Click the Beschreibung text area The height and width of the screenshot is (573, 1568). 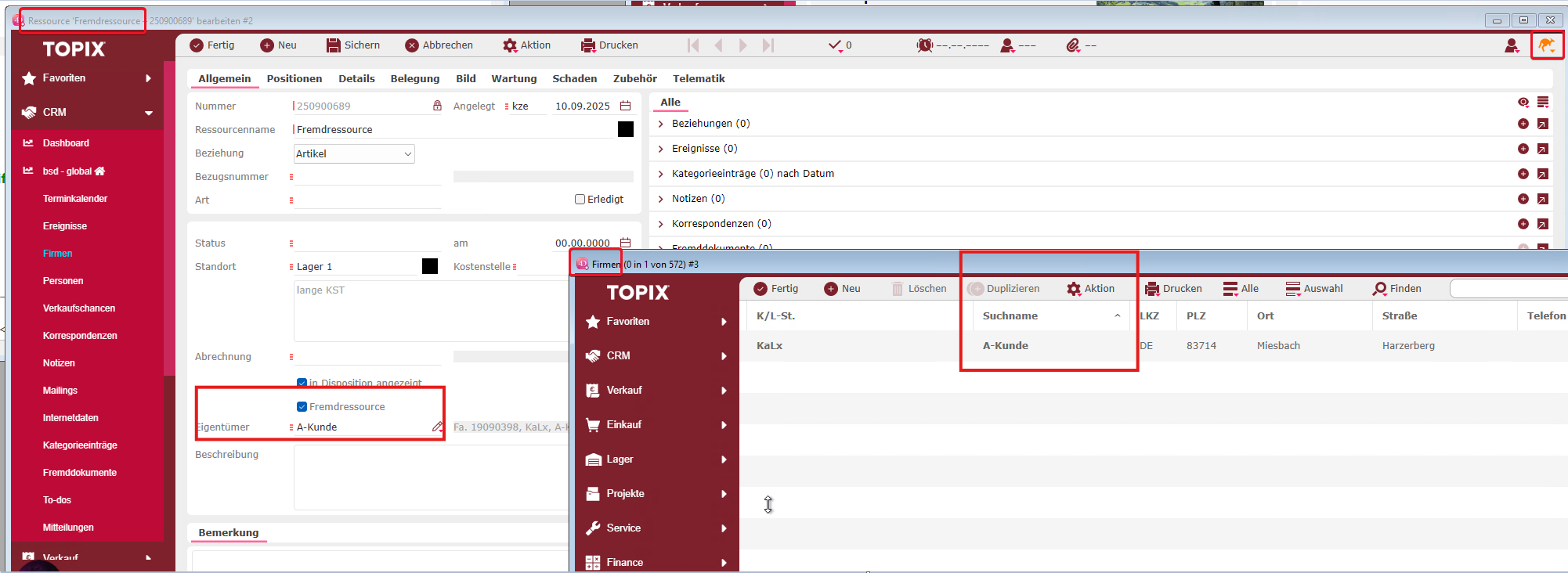tap(432, 479)
